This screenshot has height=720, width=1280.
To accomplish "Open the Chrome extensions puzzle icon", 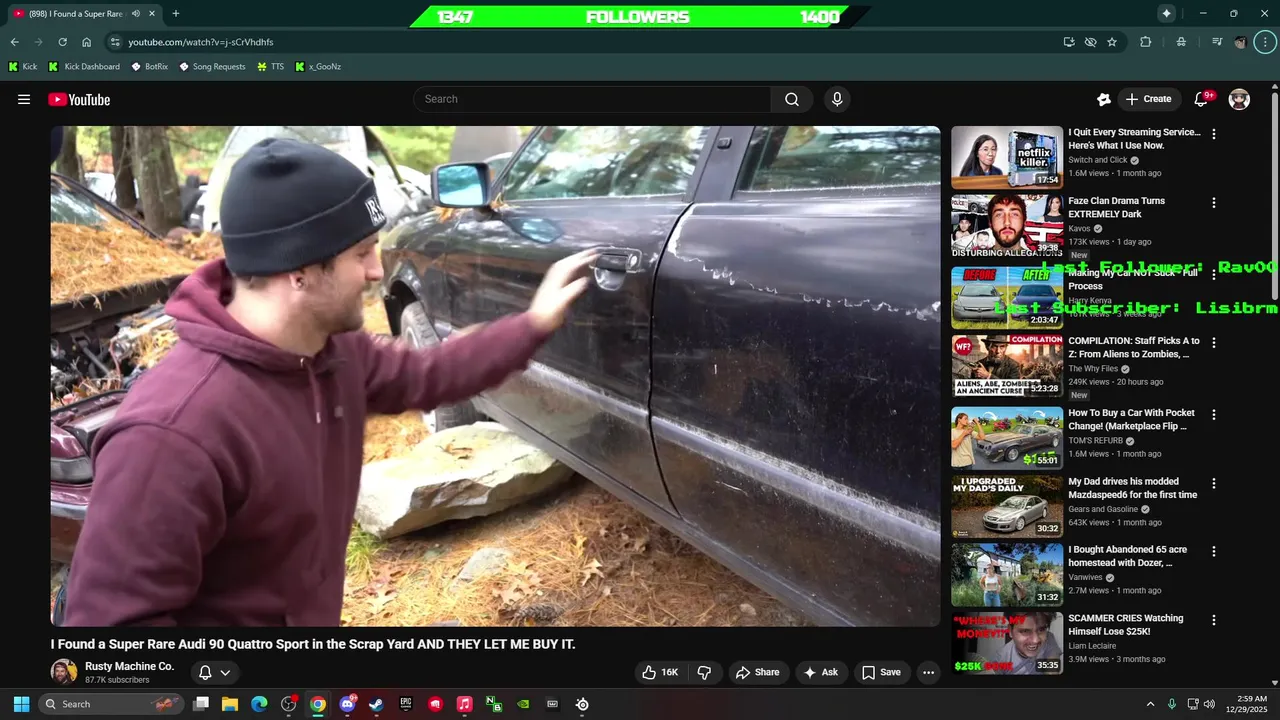I will click(x=1146, y=42).
